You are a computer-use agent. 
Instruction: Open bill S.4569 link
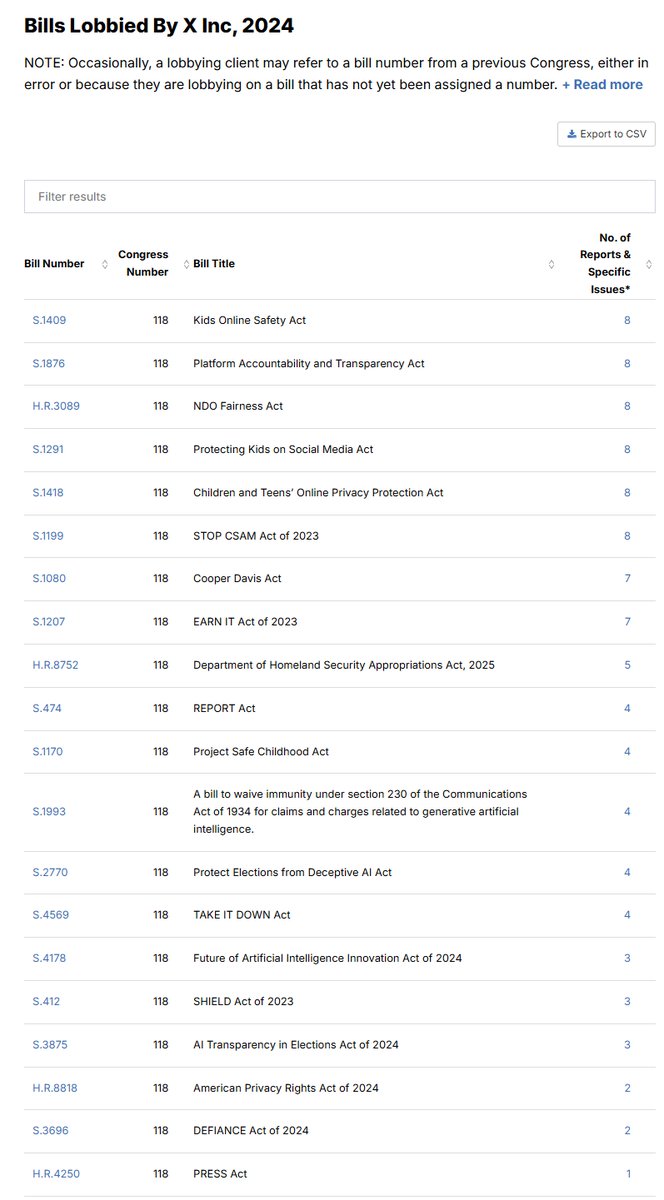tap(50, 916)
